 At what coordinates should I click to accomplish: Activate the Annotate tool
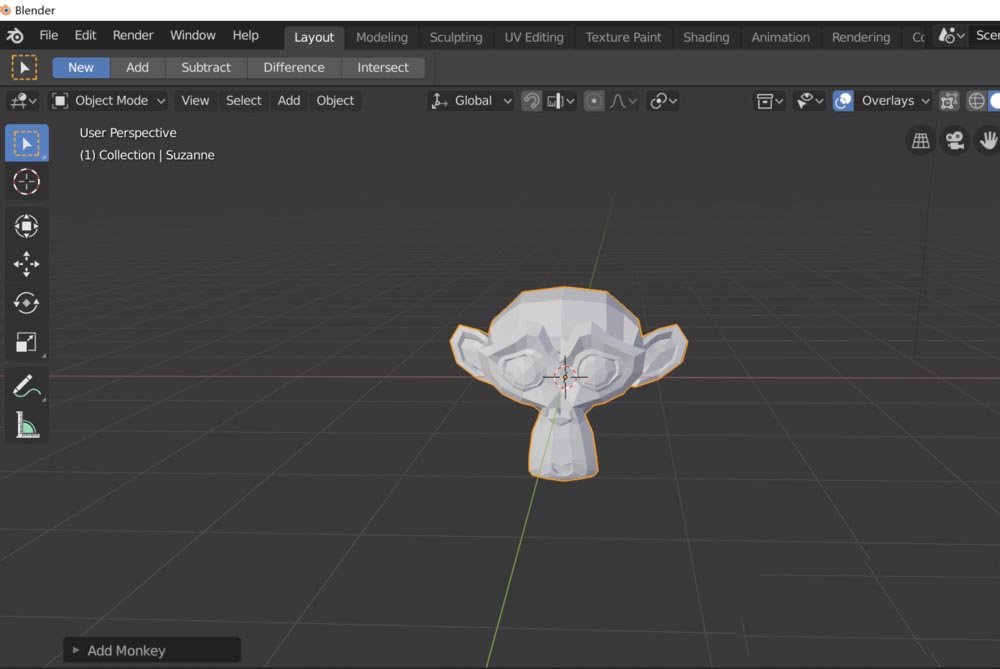(x=26, y=385)
